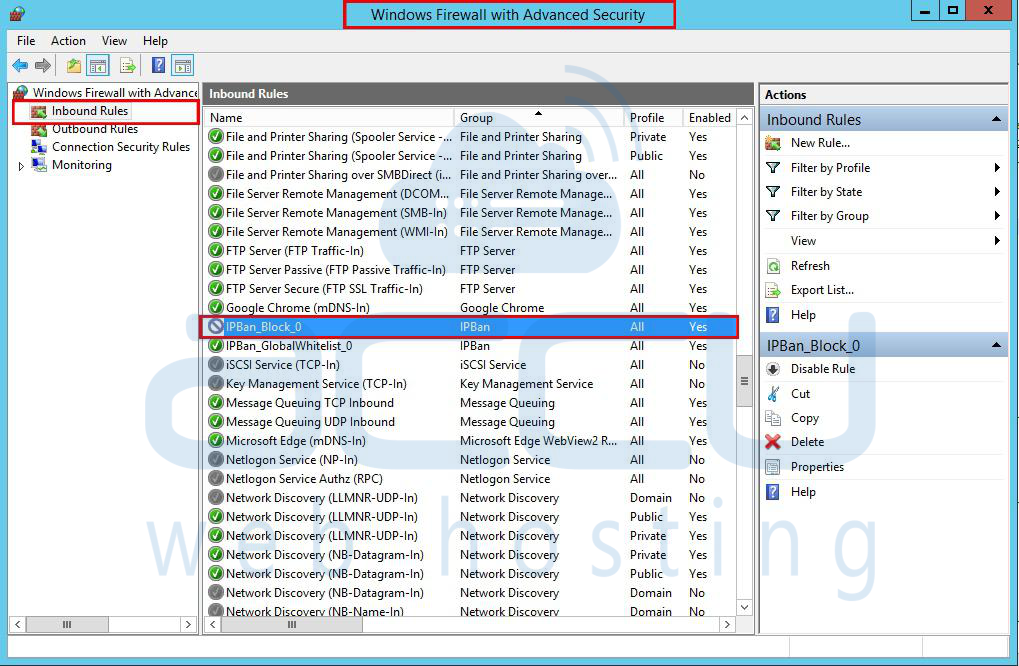Click the Disable Rule down-arrow icon

coord(773,369)
